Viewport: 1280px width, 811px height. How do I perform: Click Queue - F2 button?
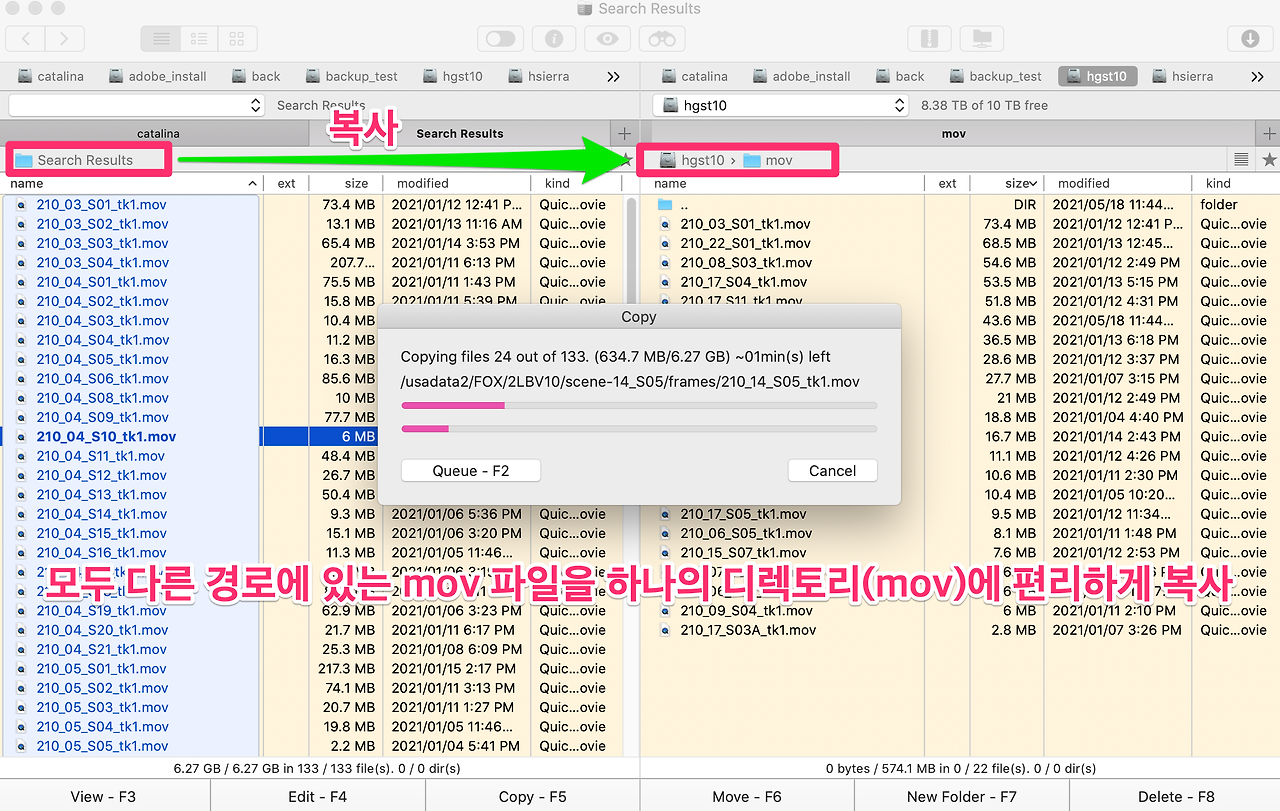pyautogui.click(x=471, y=471)
